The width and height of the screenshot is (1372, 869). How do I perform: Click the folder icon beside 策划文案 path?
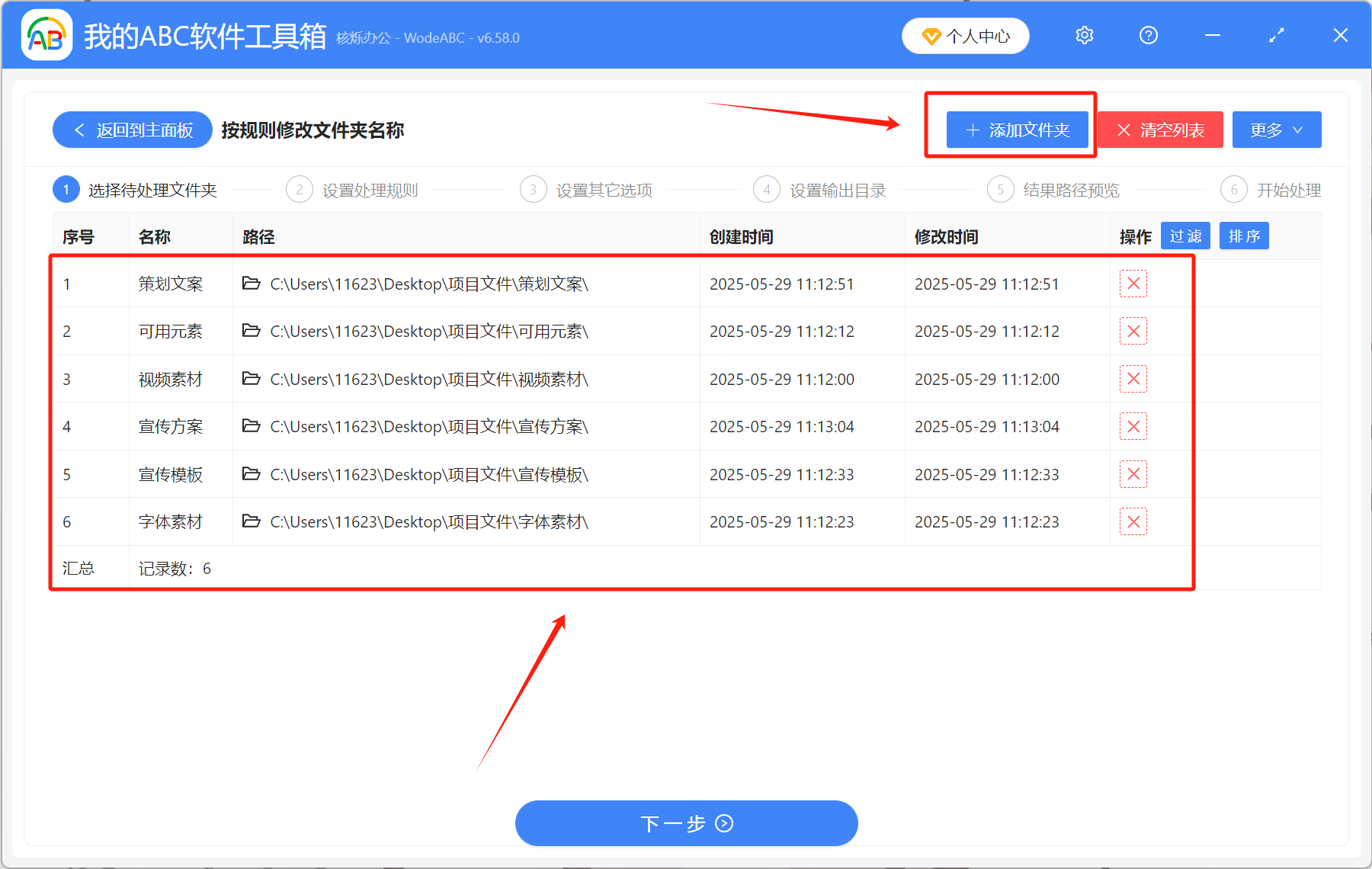[252, 284]
